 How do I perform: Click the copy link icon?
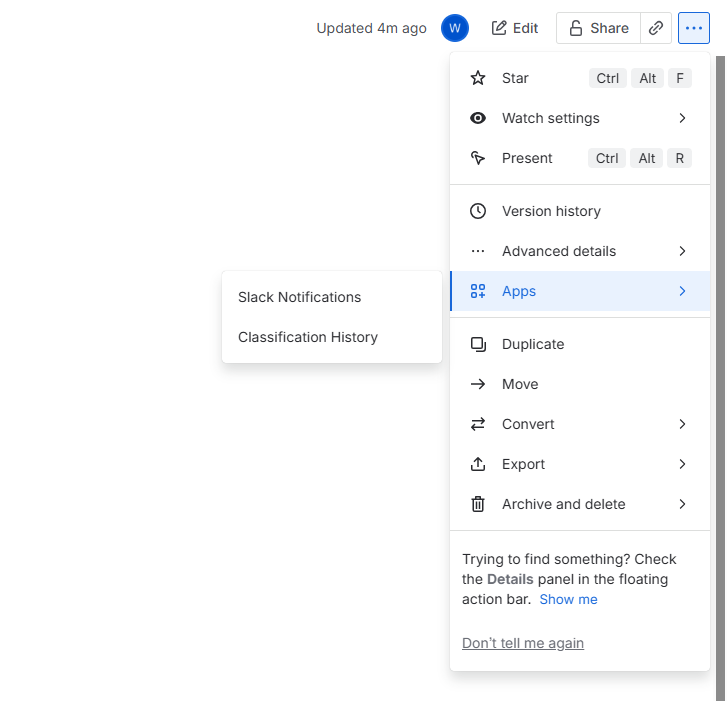click(656, 28)
